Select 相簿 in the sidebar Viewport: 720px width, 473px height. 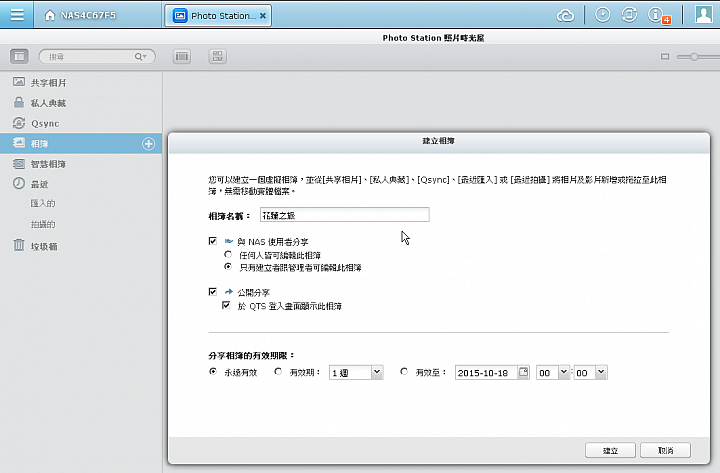pyautogui.click(x=81, y=143)
